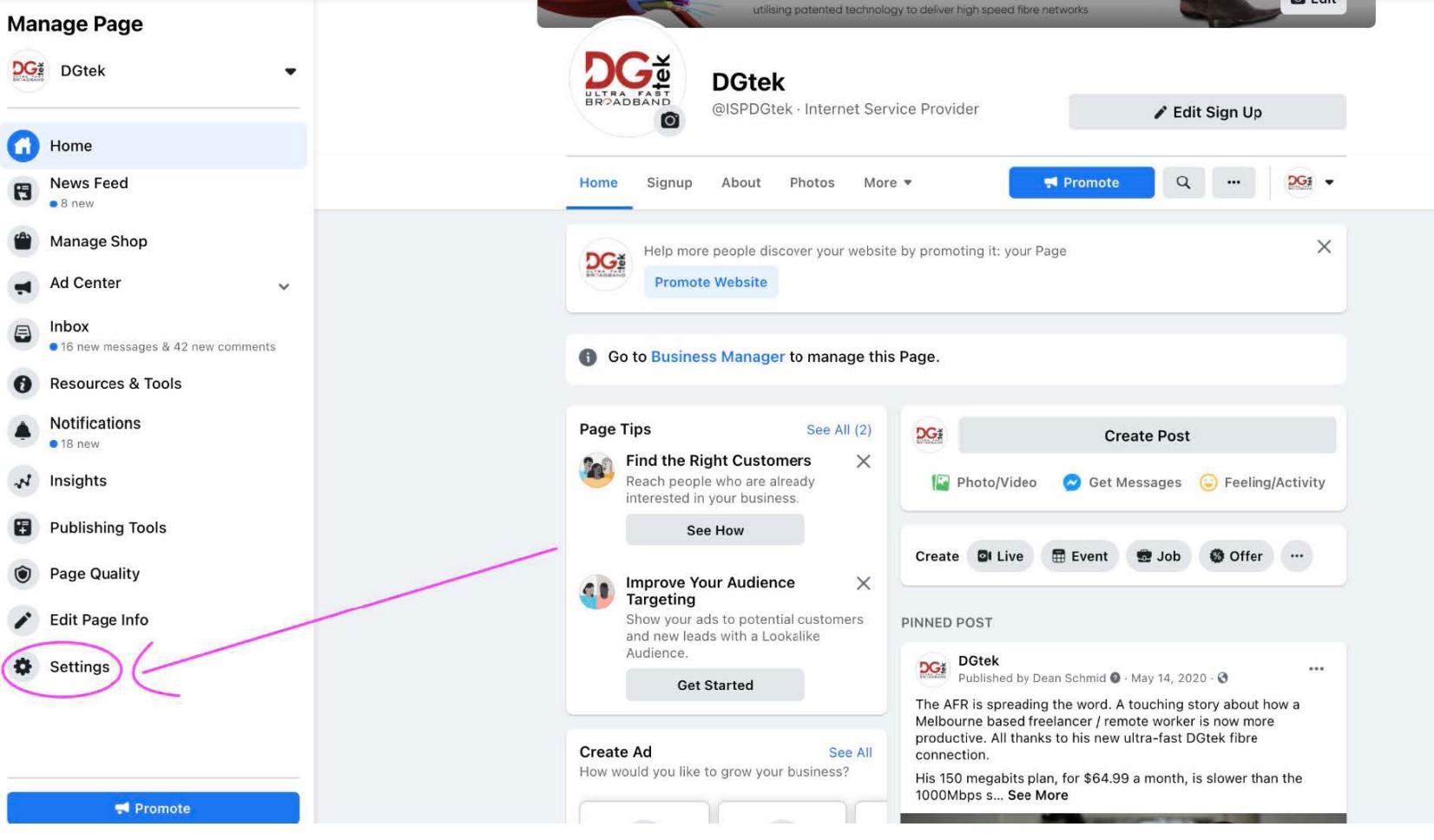Click the search magnifier button
Screen dimensions: 1434x840
[x=1183, y=182]
